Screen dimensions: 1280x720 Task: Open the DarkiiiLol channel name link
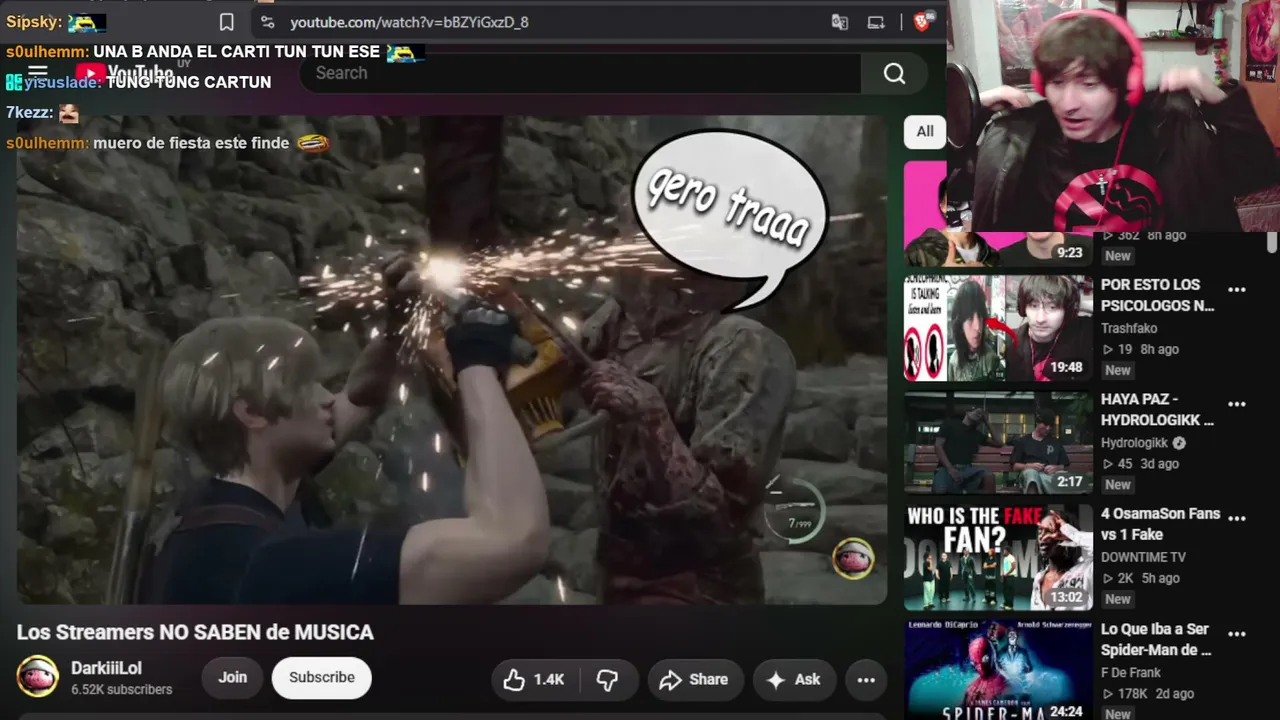(106, 668)
